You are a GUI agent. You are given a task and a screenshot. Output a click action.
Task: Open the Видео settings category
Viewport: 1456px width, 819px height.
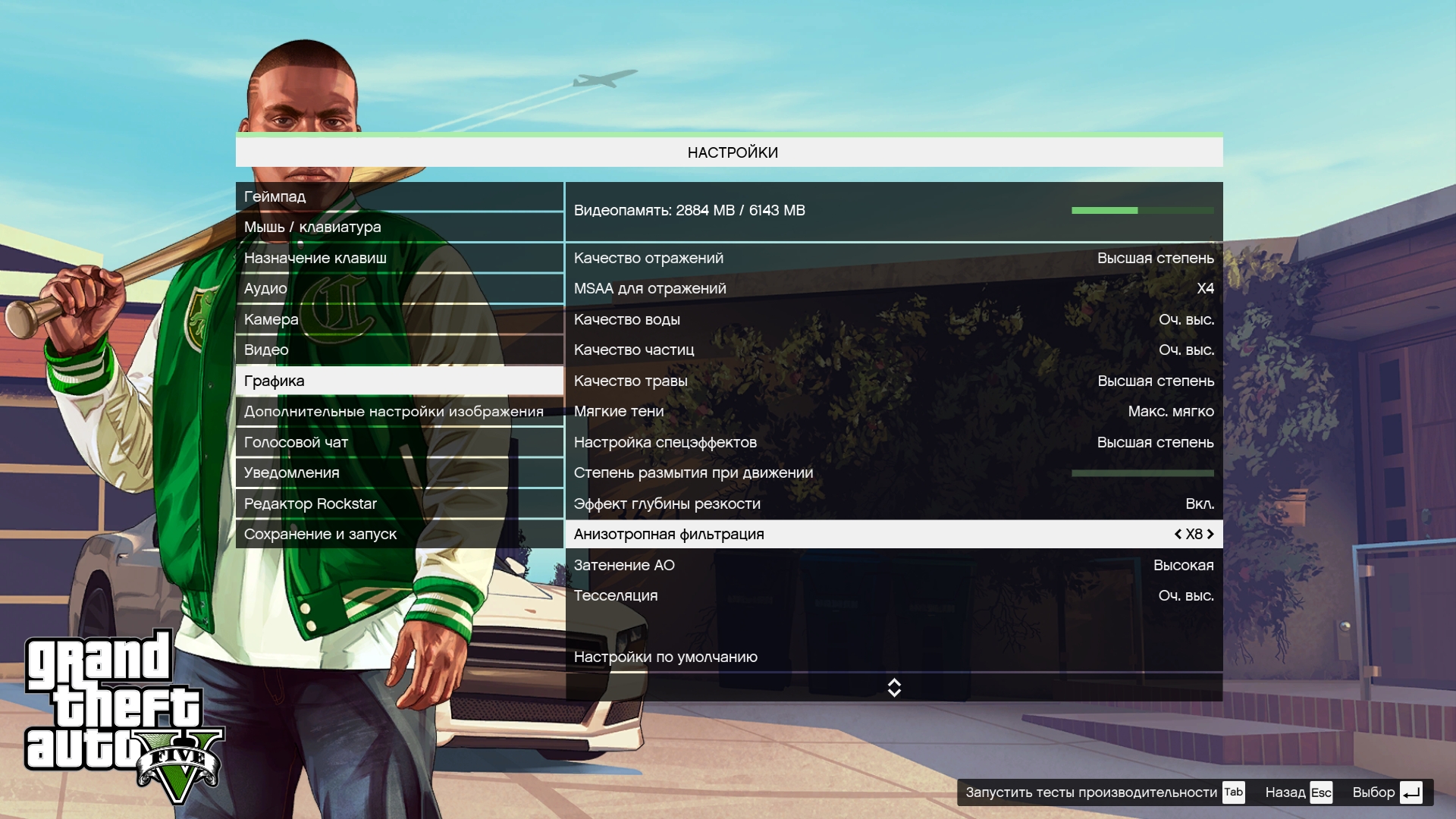[x=400, y=350]
